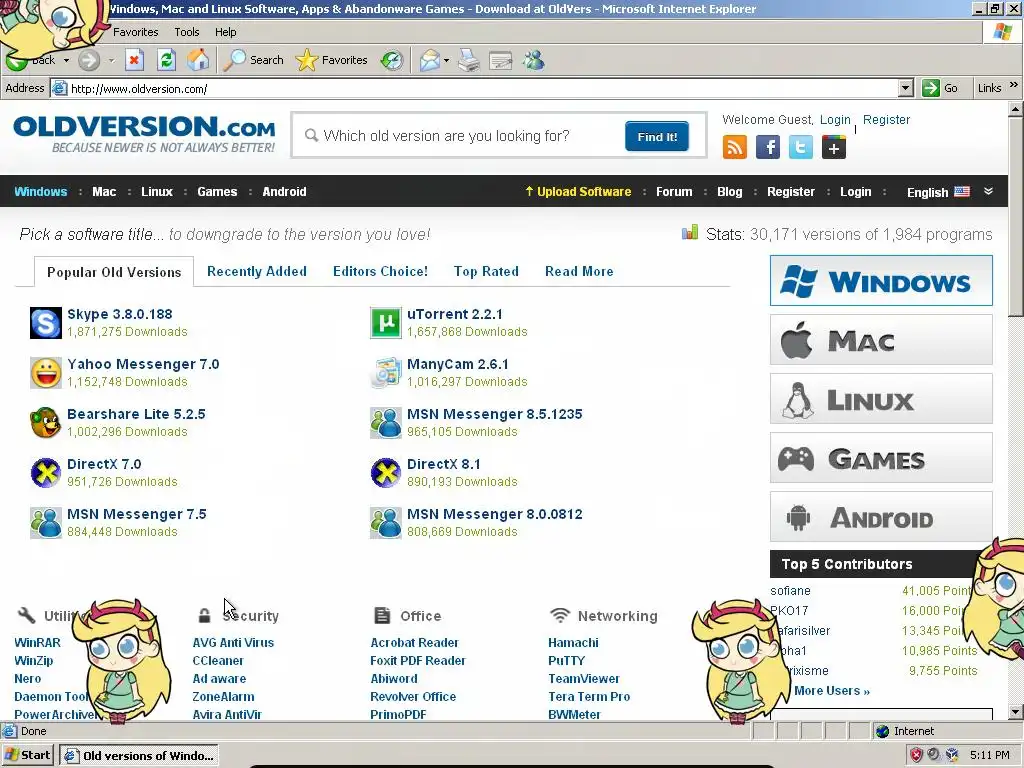Click the Skype icon in popular list
The height and width of the screenshot is (768, 1024).
click(46, 323)
